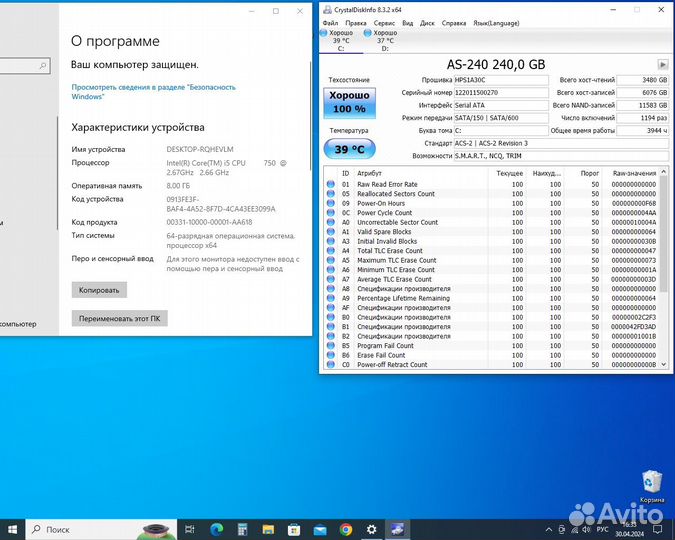
Task: Click the 39 °C temperature indicator
Action: coord(349,149)
